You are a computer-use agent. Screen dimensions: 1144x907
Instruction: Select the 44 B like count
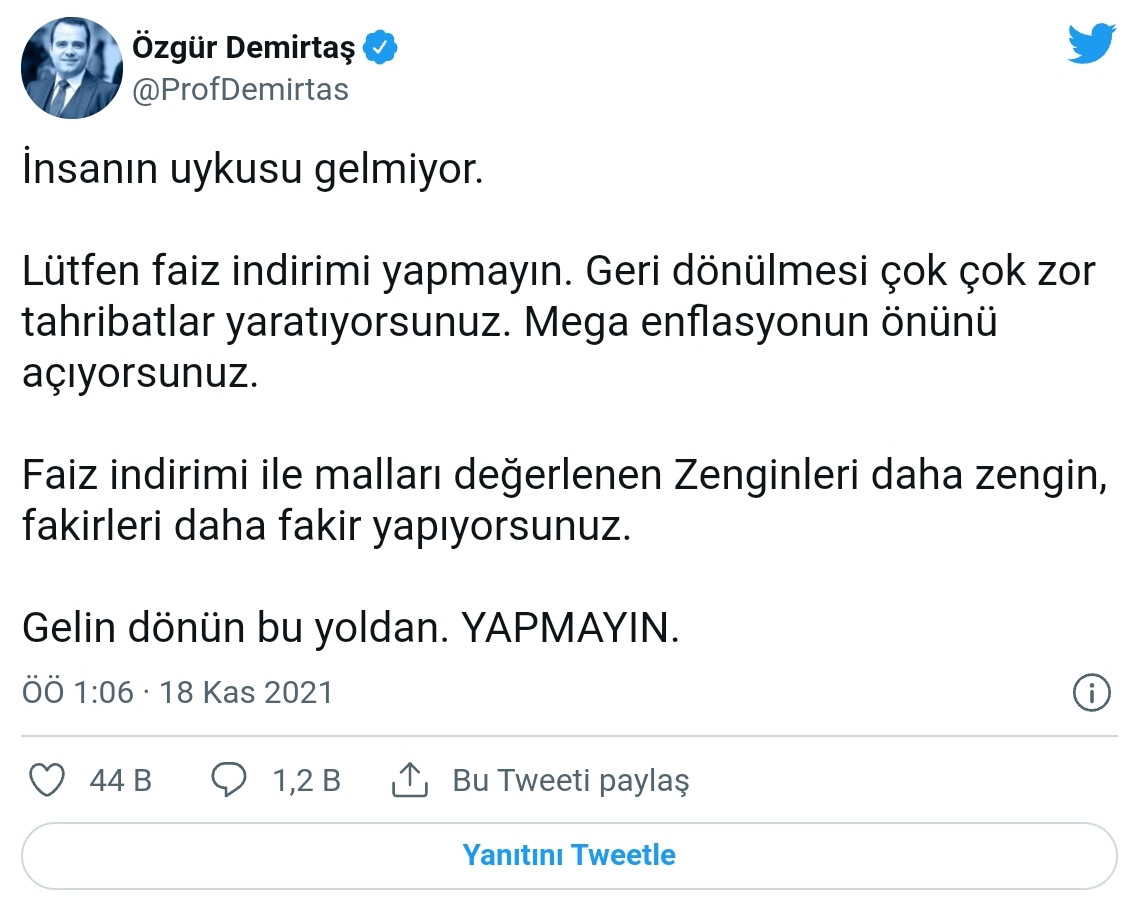[120, 781]
